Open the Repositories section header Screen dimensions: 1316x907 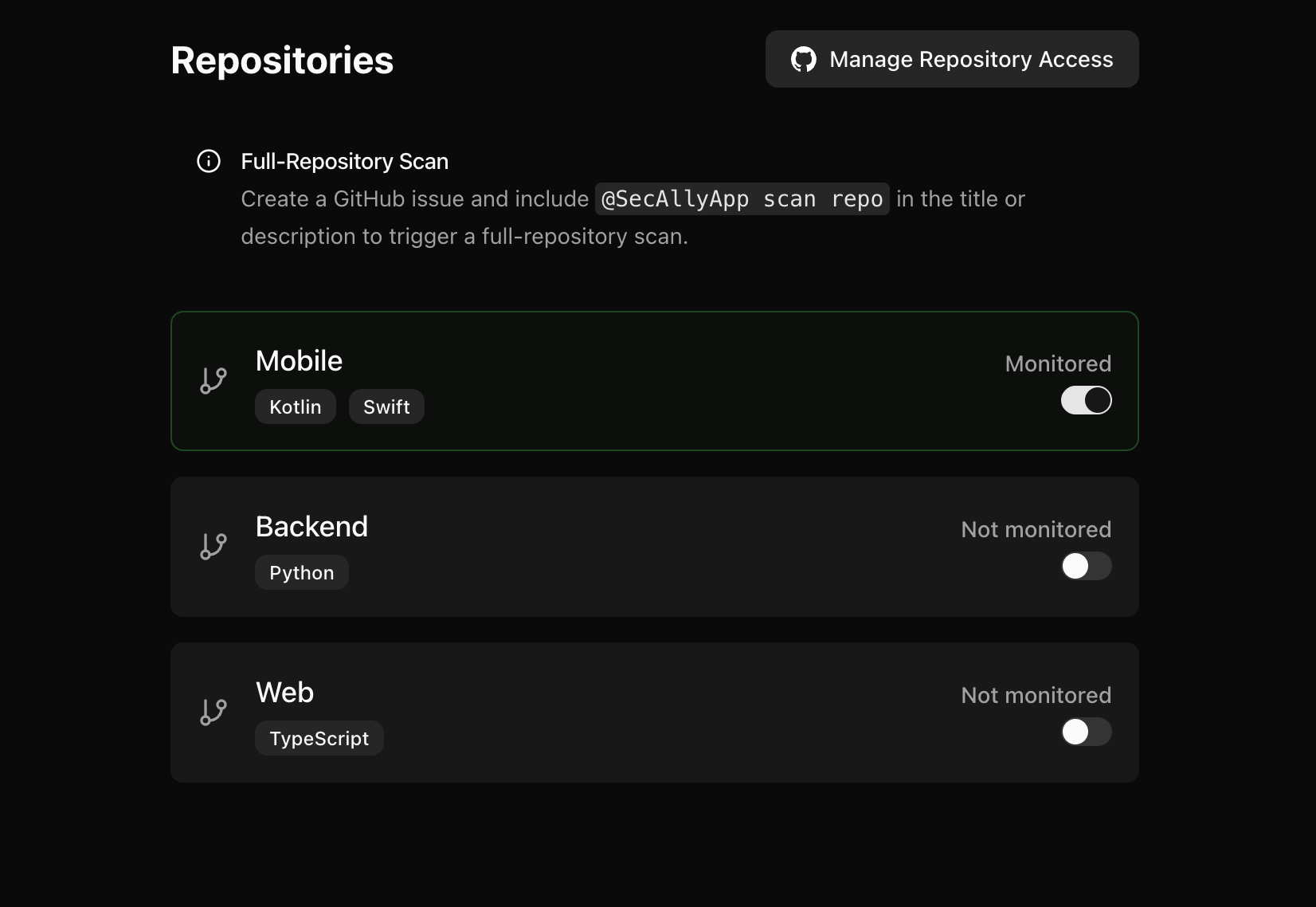282,59
